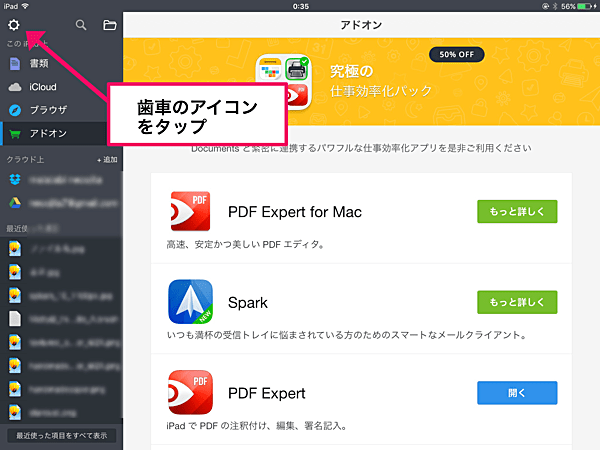Open settings via the gear icon
This screenshot has width=600, height=450.
click(14, 25)
